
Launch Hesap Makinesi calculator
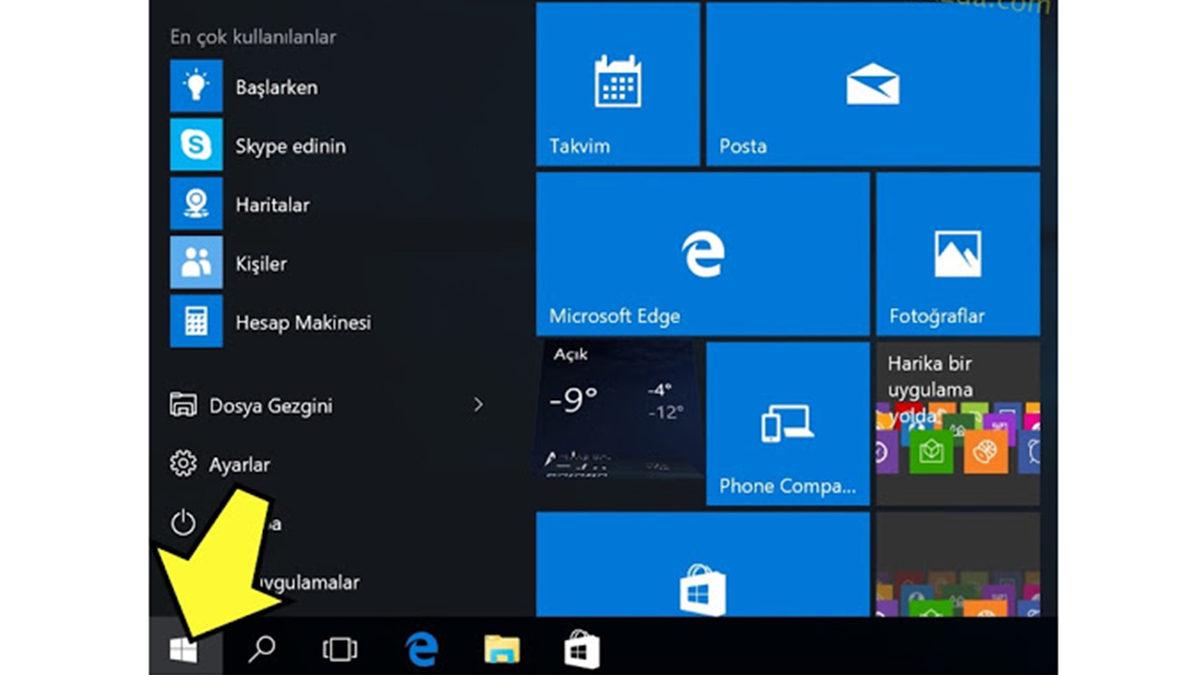click(303, 322)
